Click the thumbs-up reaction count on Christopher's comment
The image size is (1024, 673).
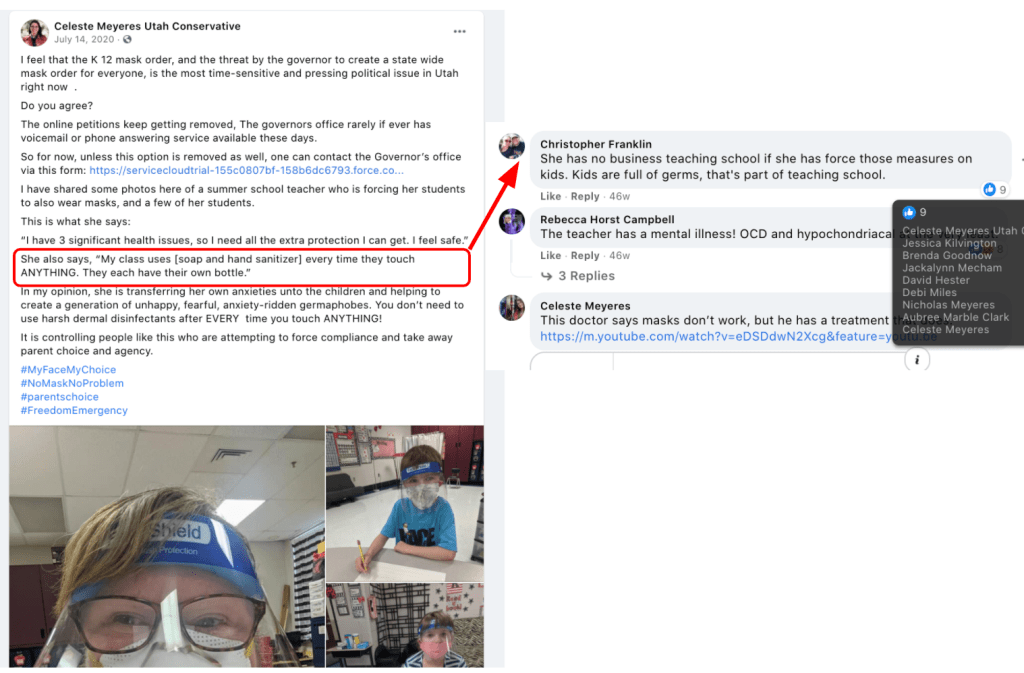[995, 189]
